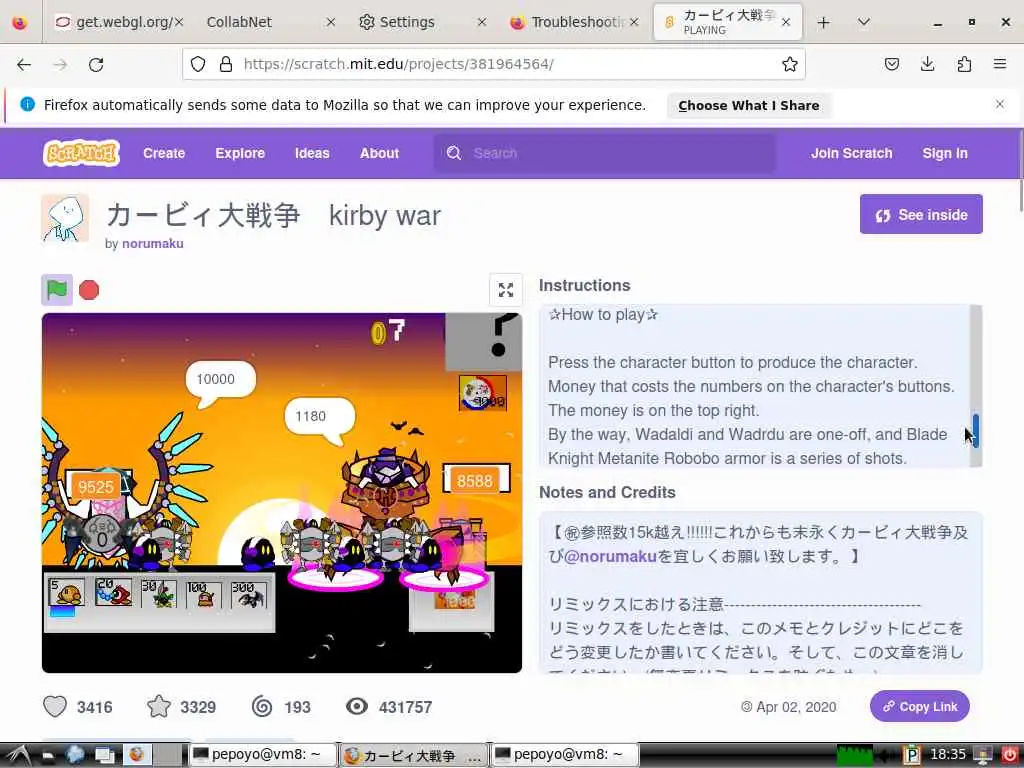
Task: Bookmark this page with the star icon
Action: pos(790,64)
